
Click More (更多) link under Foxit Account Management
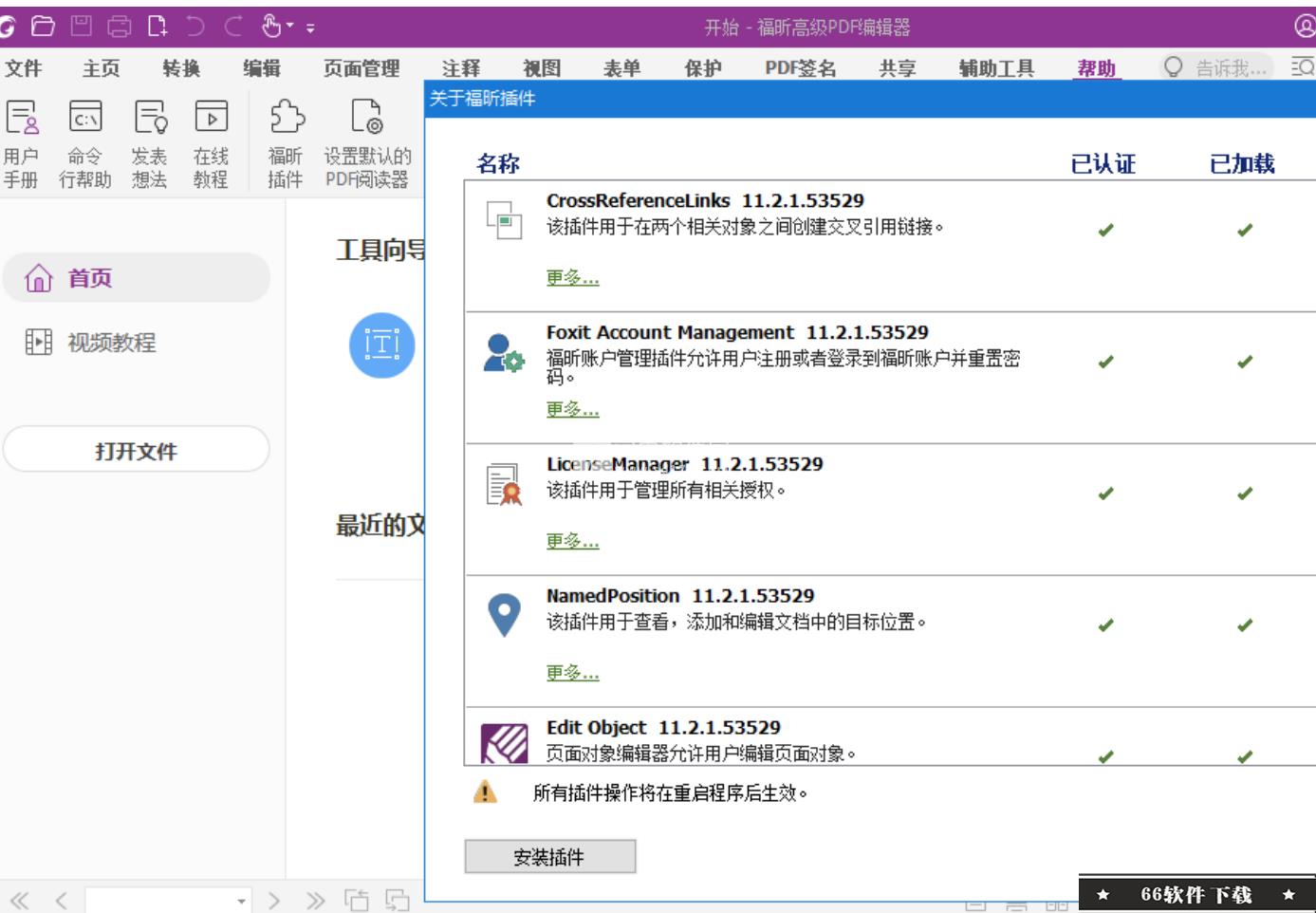coord(572,409)
